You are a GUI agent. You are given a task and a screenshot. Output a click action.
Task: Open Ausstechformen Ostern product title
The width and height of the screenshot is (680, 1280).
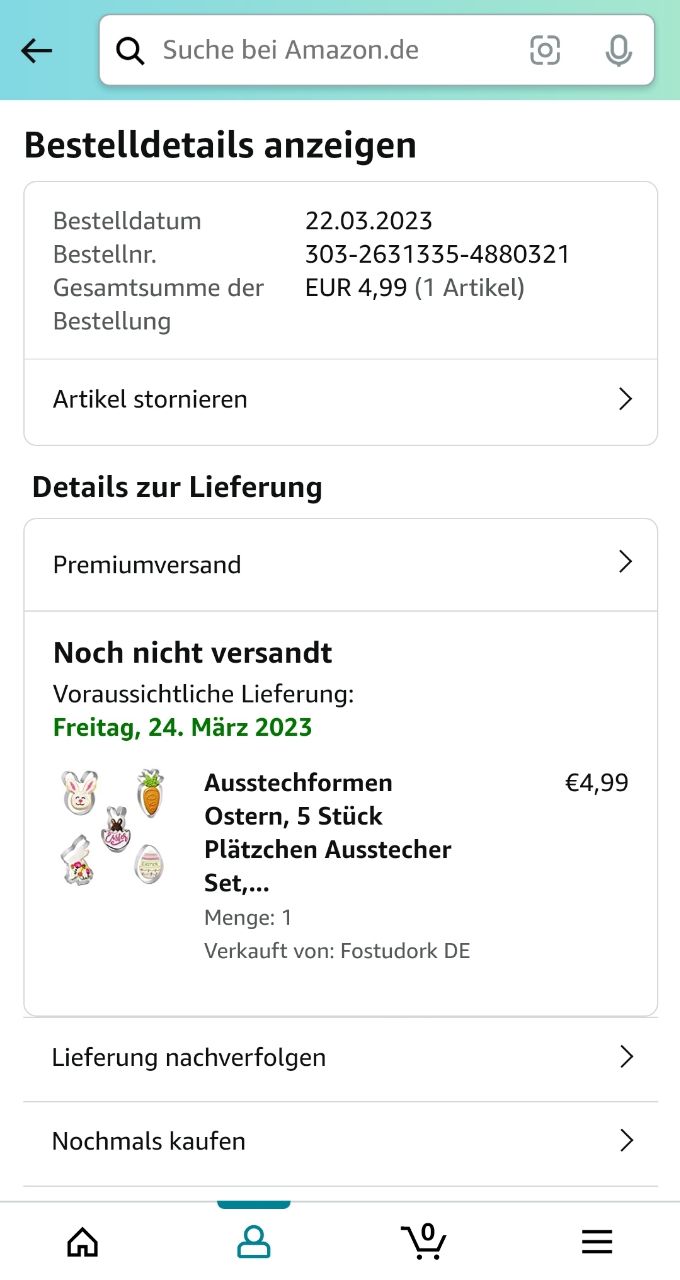point(327,832)
